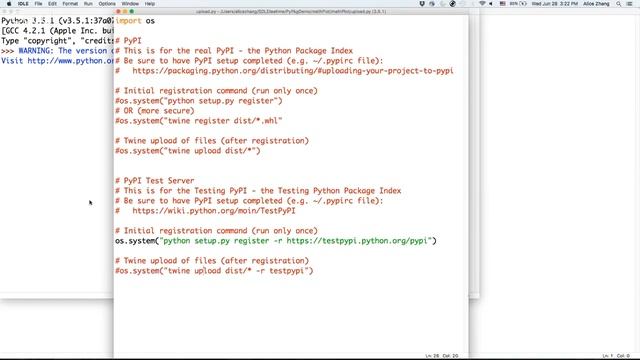Image resolution: width=640 pixels, height=360 pixels.
Task: Click the battery status indicator
Action: click(518, 4)
